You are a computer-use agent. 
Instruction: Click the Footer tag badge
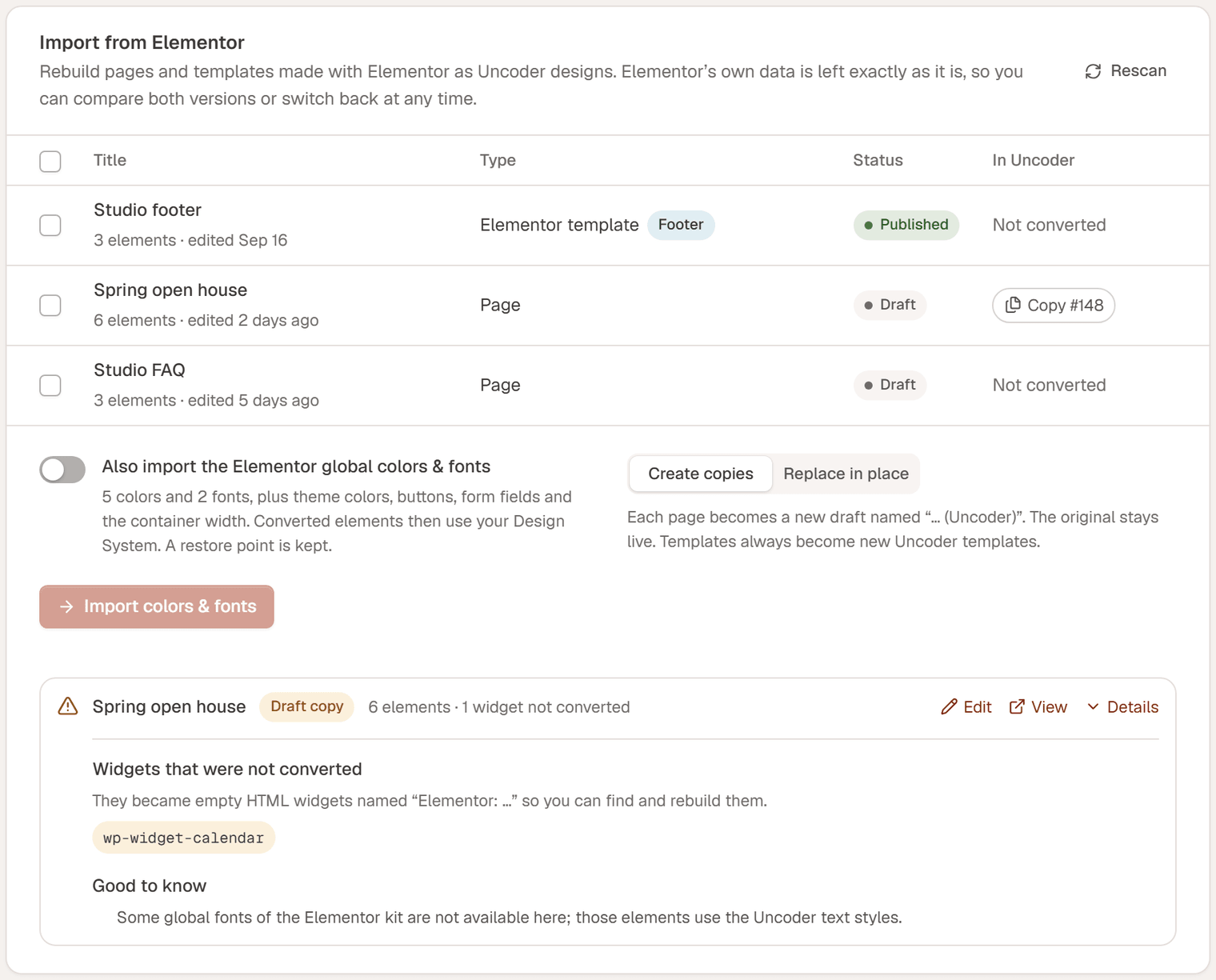tap(681, 225)
